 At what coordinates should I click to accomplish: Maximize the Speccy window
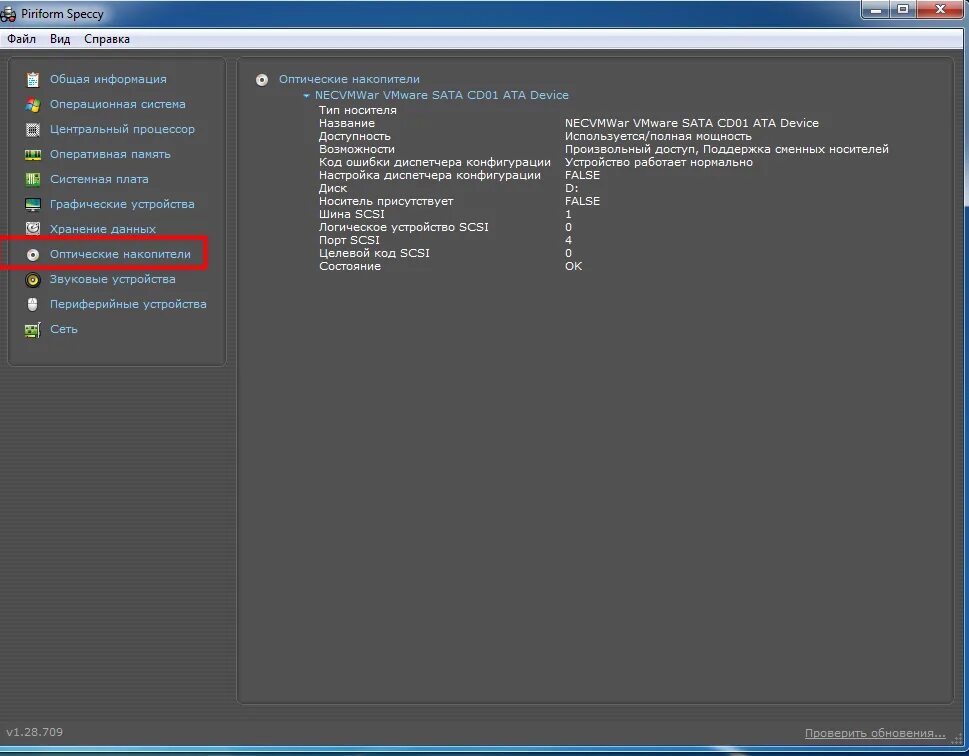[903, 9]
